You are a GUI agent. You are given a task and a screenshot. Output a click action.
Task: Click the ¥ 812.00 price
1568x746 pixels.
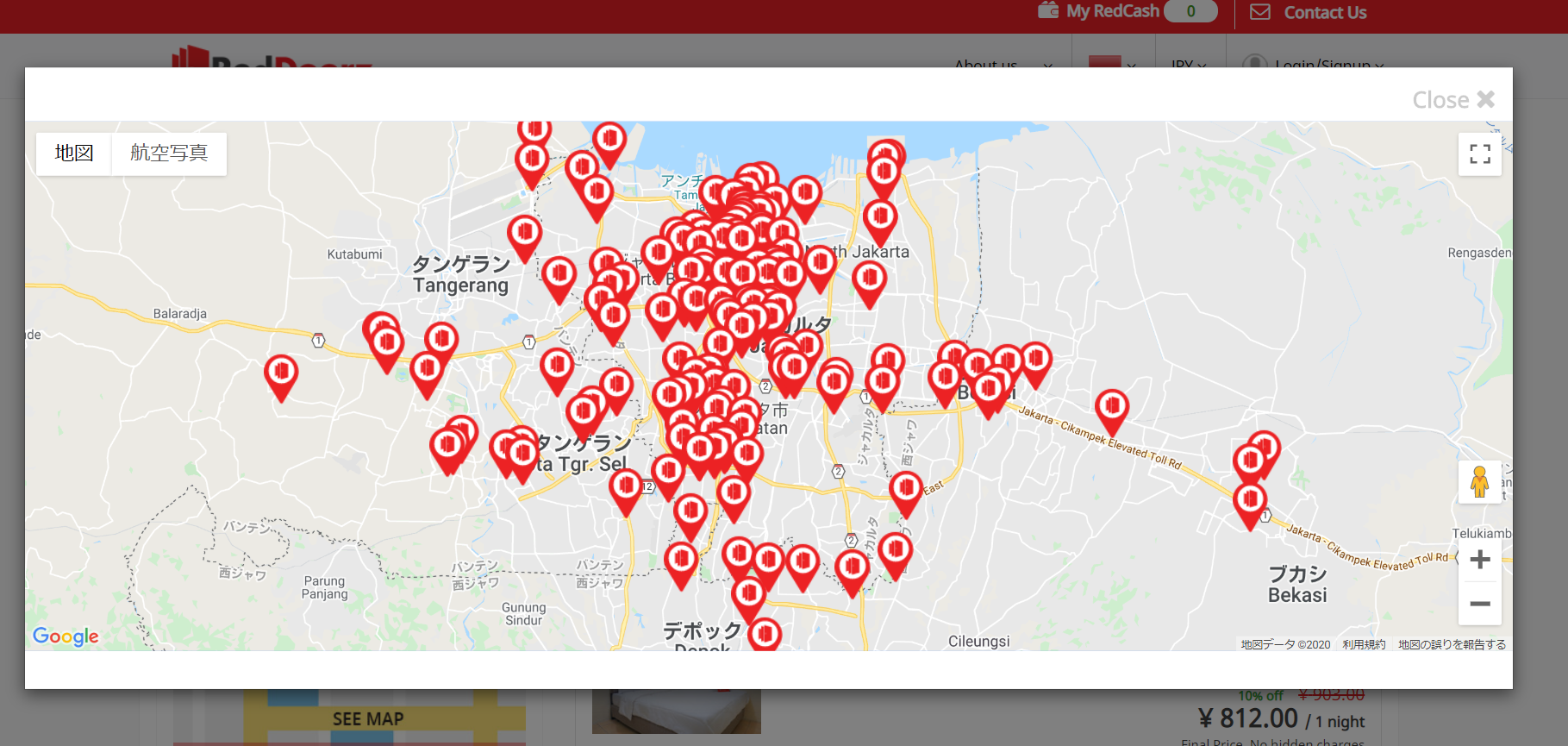pyautogui.click(x=1247, y=718)
